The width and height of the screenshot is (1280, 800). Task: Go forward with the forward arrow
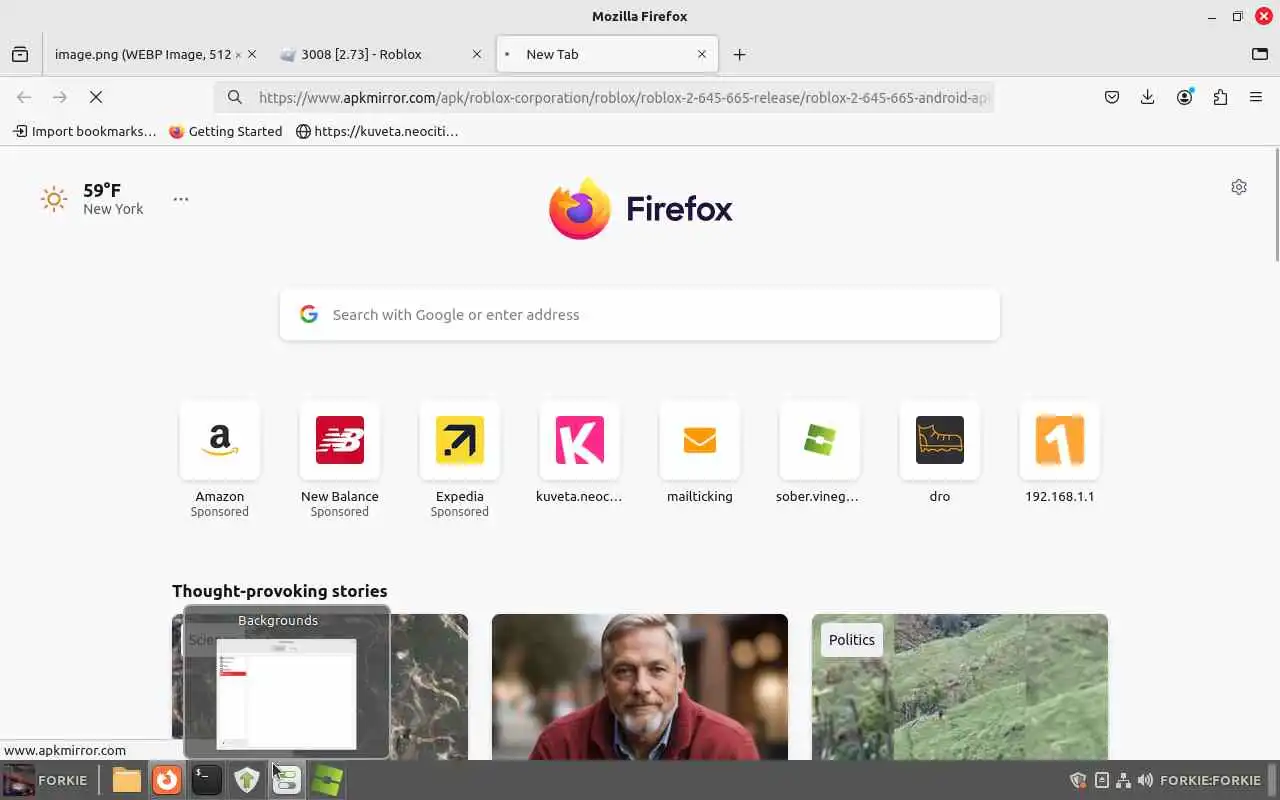60,97
